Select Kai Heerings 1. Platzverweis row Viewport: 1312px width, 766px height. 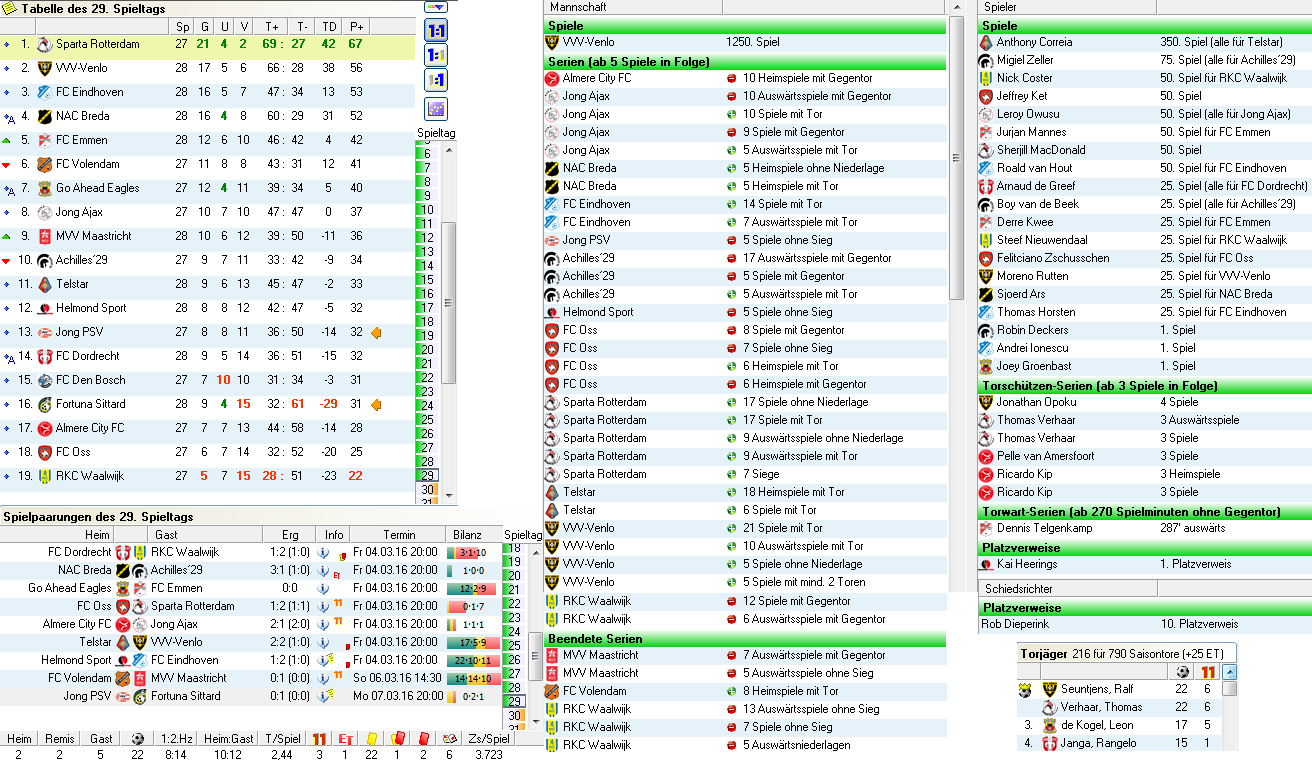[x=1145, y=564]
